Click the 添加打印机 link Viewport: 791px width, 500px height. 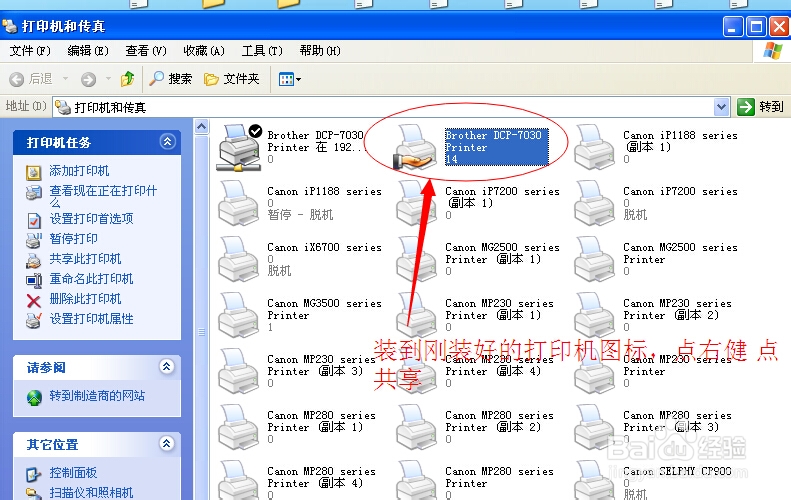(79, 171)
